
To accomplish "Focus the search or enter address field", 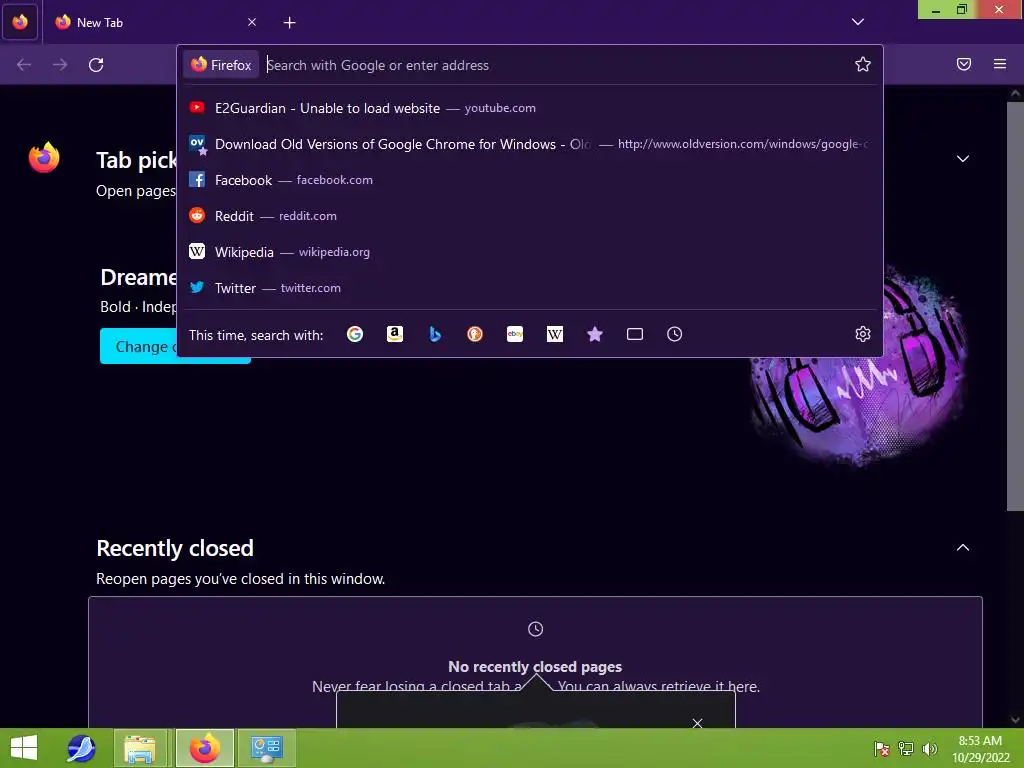I will click(x=555, y=65).
